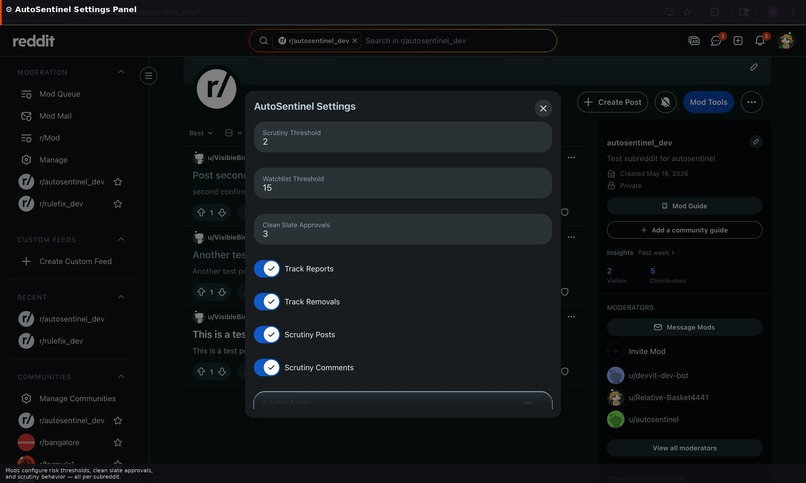Click mod shield on last post

(x=564, y=371)
